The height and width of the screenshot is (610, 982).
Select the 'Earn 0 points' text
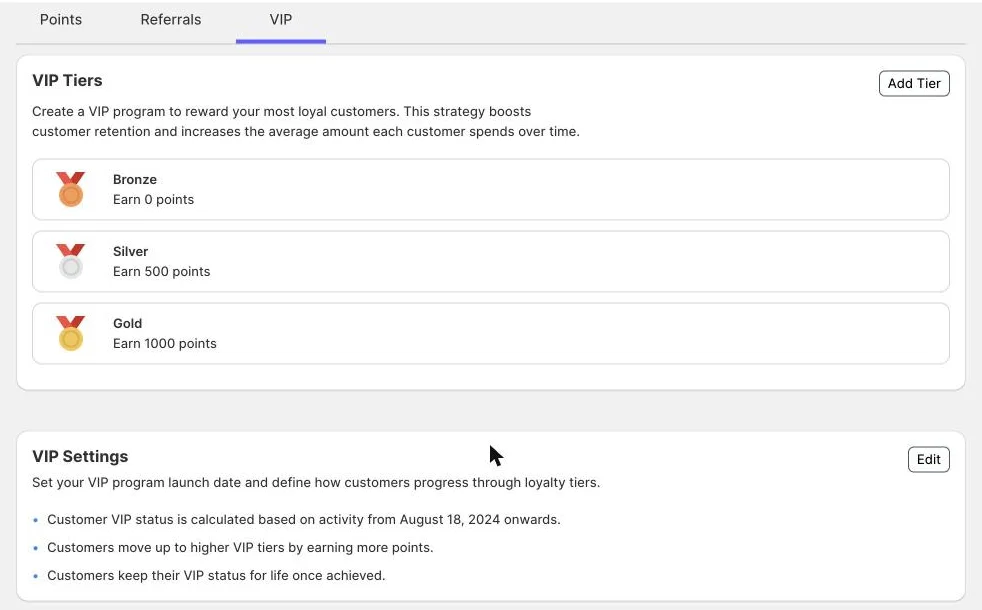pos(153,199)
